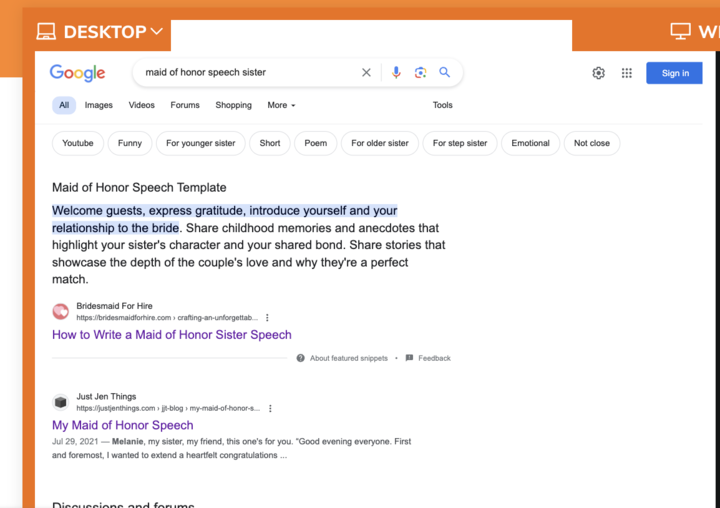Select the Youtube filter chip
The image size is (720, 508).
pos(78,143)
